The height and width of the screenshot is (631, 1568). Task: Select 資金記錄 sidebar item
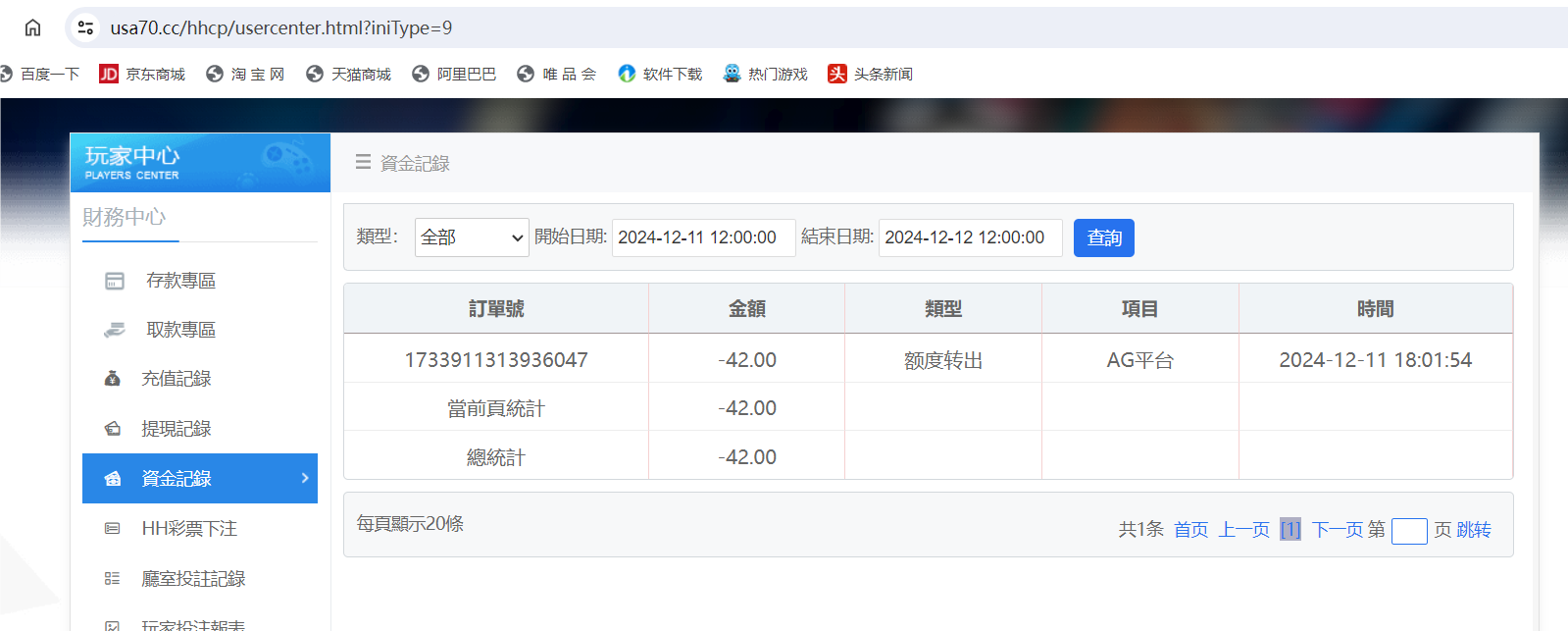tap(200, 478)
